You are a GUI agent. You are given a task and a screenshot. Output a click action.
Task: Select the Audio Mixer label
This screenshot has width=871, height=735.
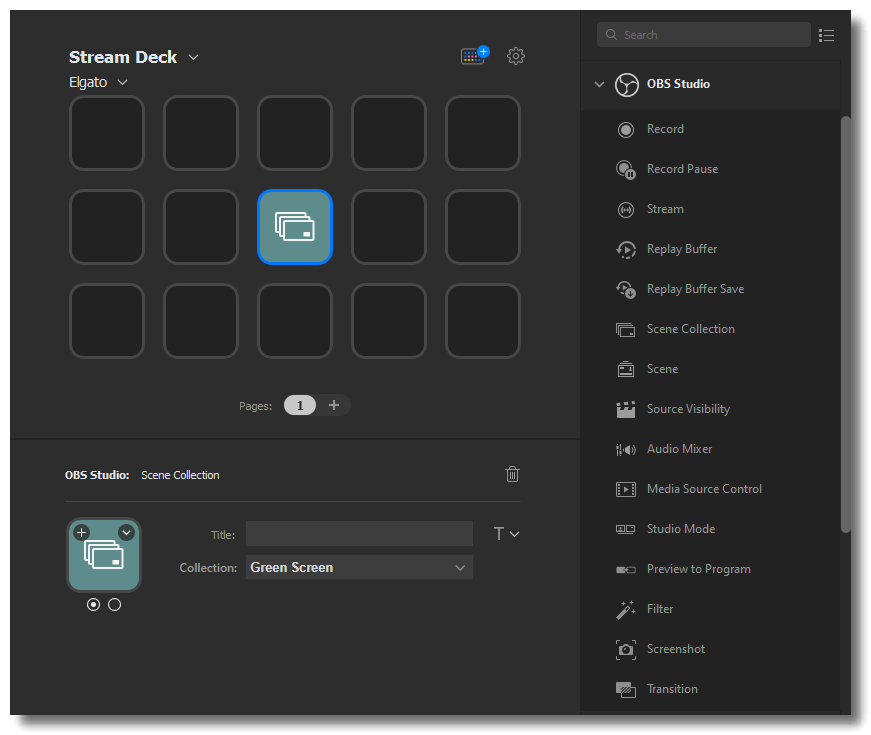coord(679,449)
